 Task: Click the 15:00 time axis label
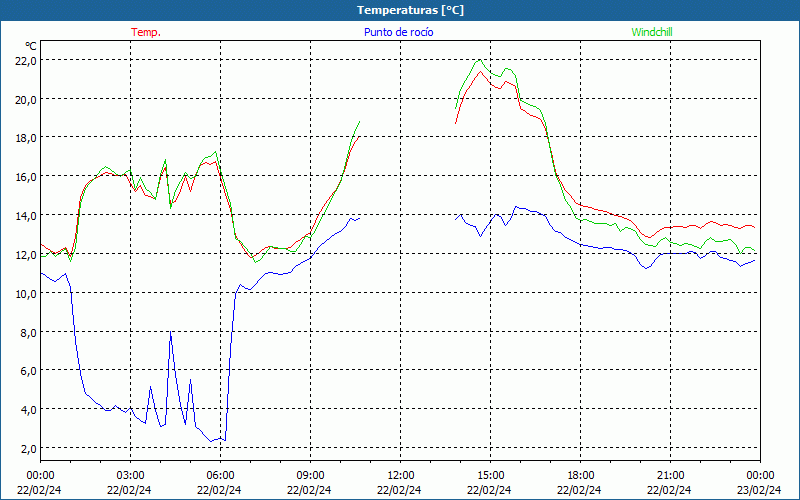pyautogui.click(x=490, y=476)
